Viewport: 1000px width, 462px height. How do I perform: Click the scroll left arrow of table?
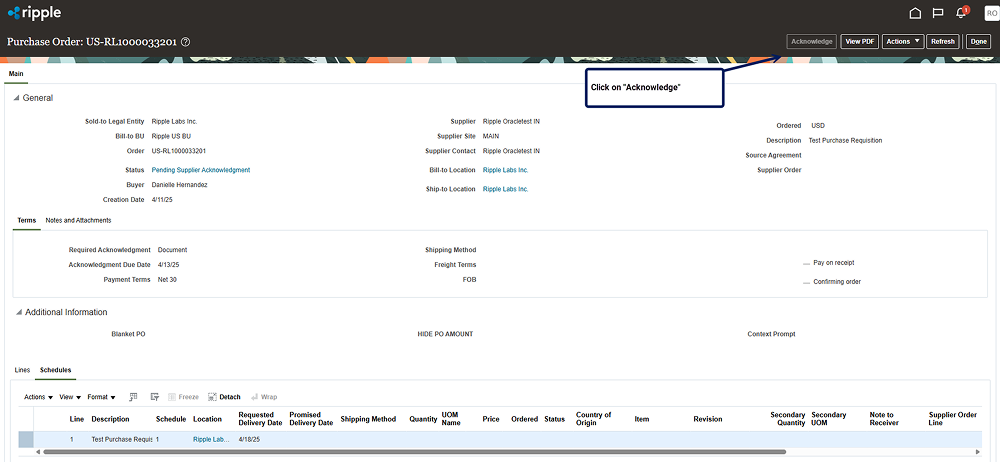point(38,452)
